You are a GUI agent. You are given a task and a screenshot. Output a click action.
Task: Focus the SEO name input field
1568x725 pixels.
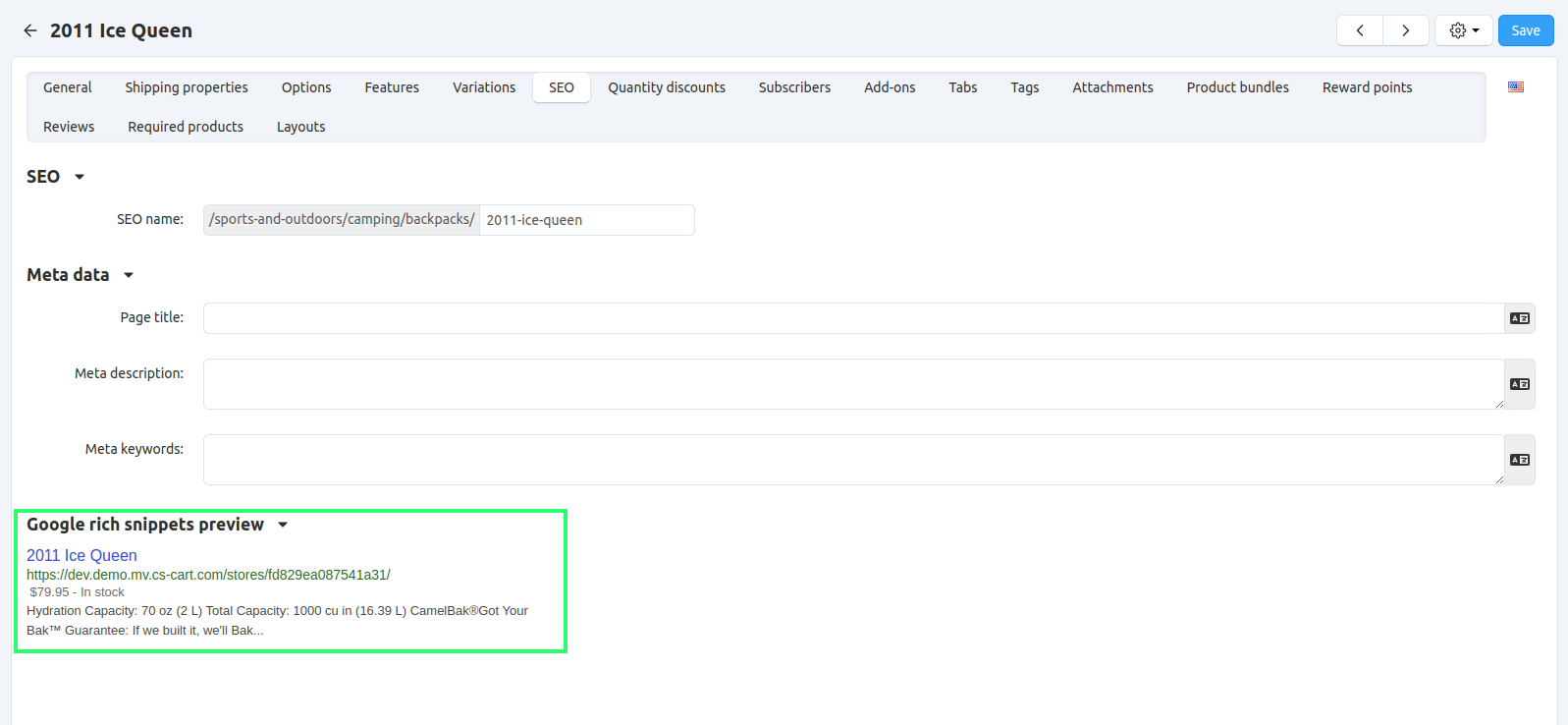(587, 220)
